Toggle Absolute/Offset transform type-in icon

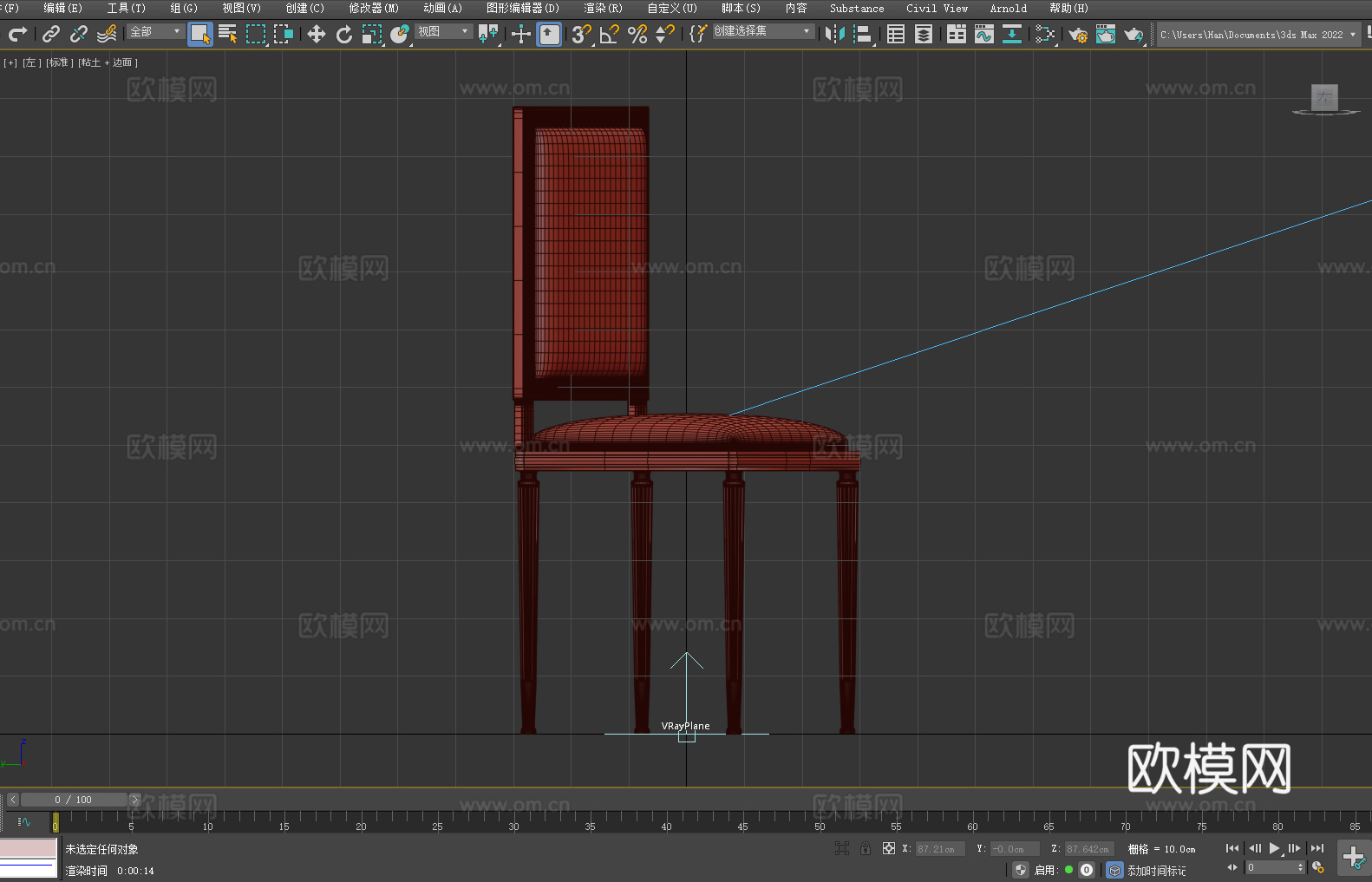[889, 848]
